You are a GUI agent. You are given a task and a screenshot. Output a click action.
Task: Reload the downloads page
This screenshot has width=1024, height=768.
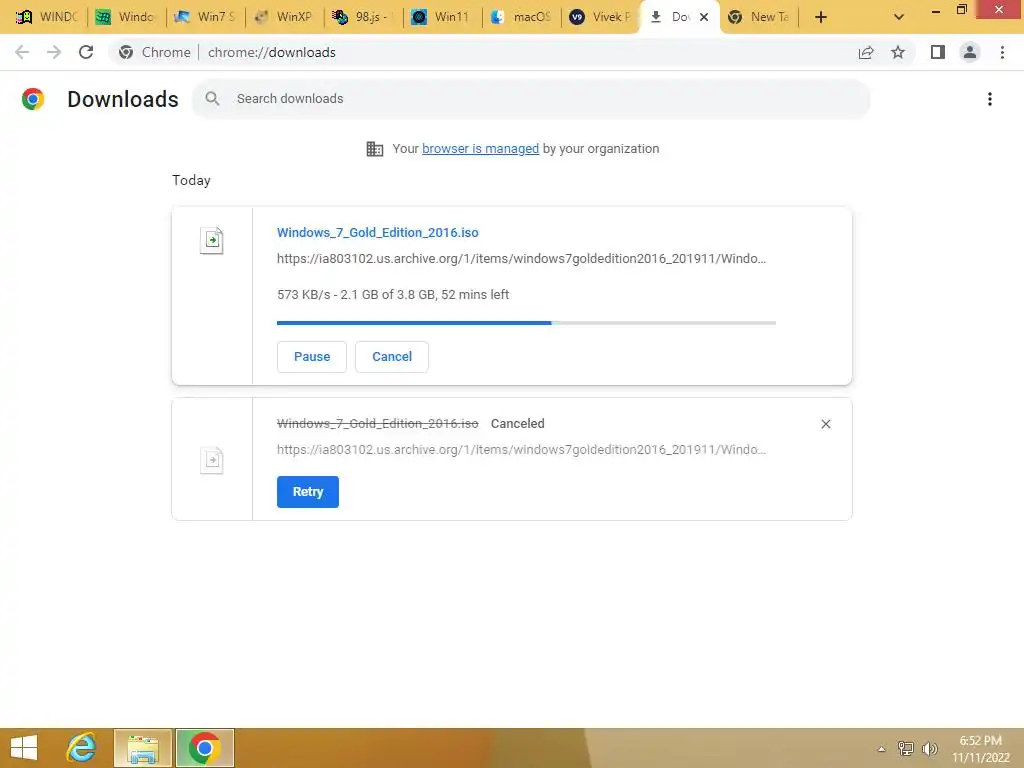point(86,52)
